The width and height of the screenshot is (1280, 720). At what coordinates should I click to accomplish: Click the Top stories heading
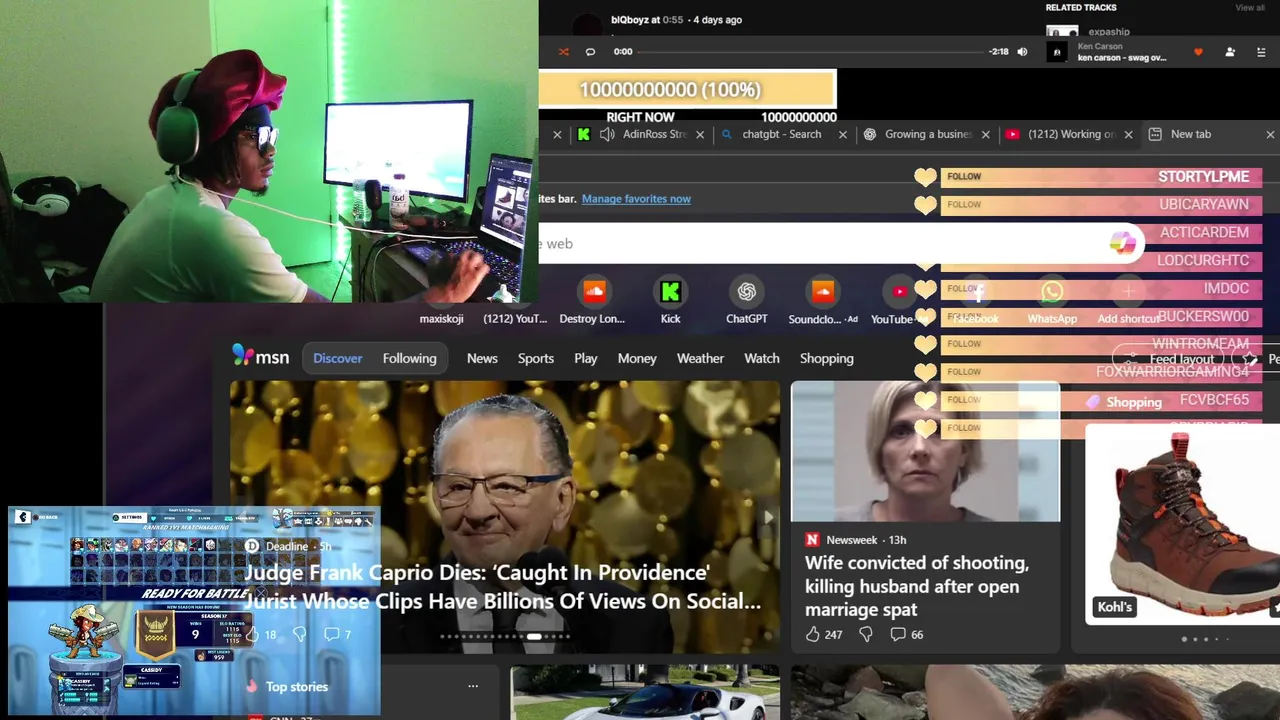(297, 686)
